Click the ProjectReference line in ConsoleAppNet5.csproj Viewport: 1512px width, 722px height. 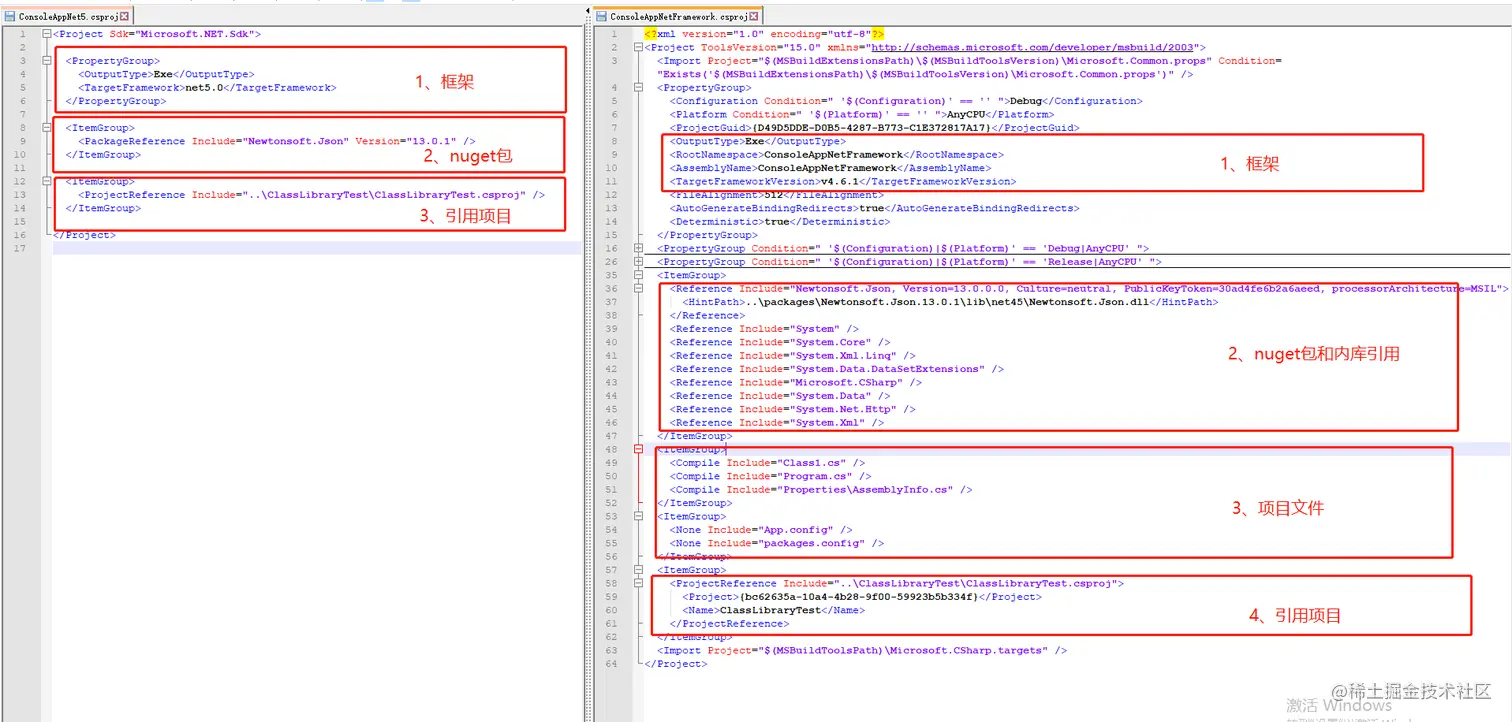(311, 195)
